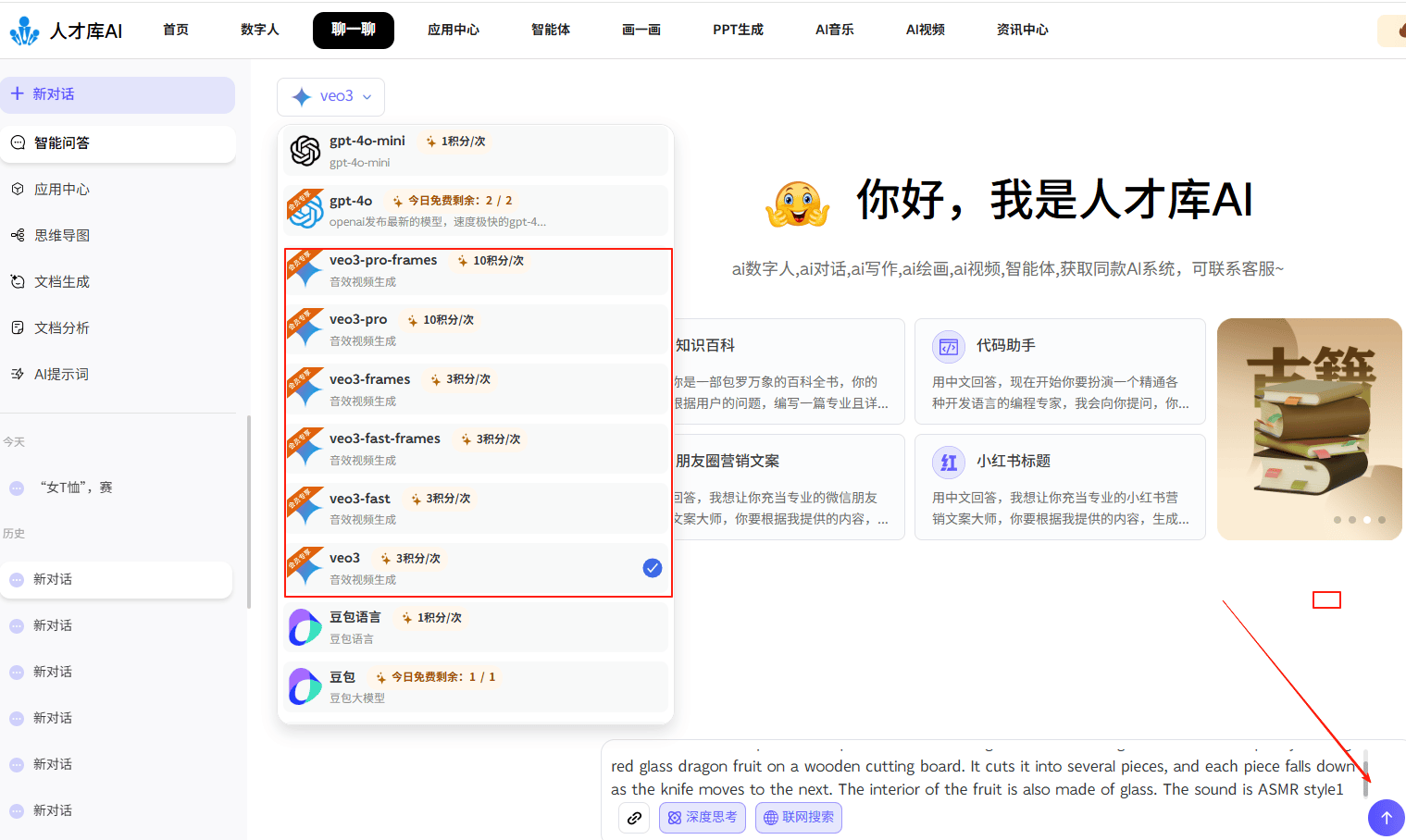This screenshot has height=840, width=1406.
Task: Click the veo3-fast-frames model star icon
Action: tap(305, 449)
